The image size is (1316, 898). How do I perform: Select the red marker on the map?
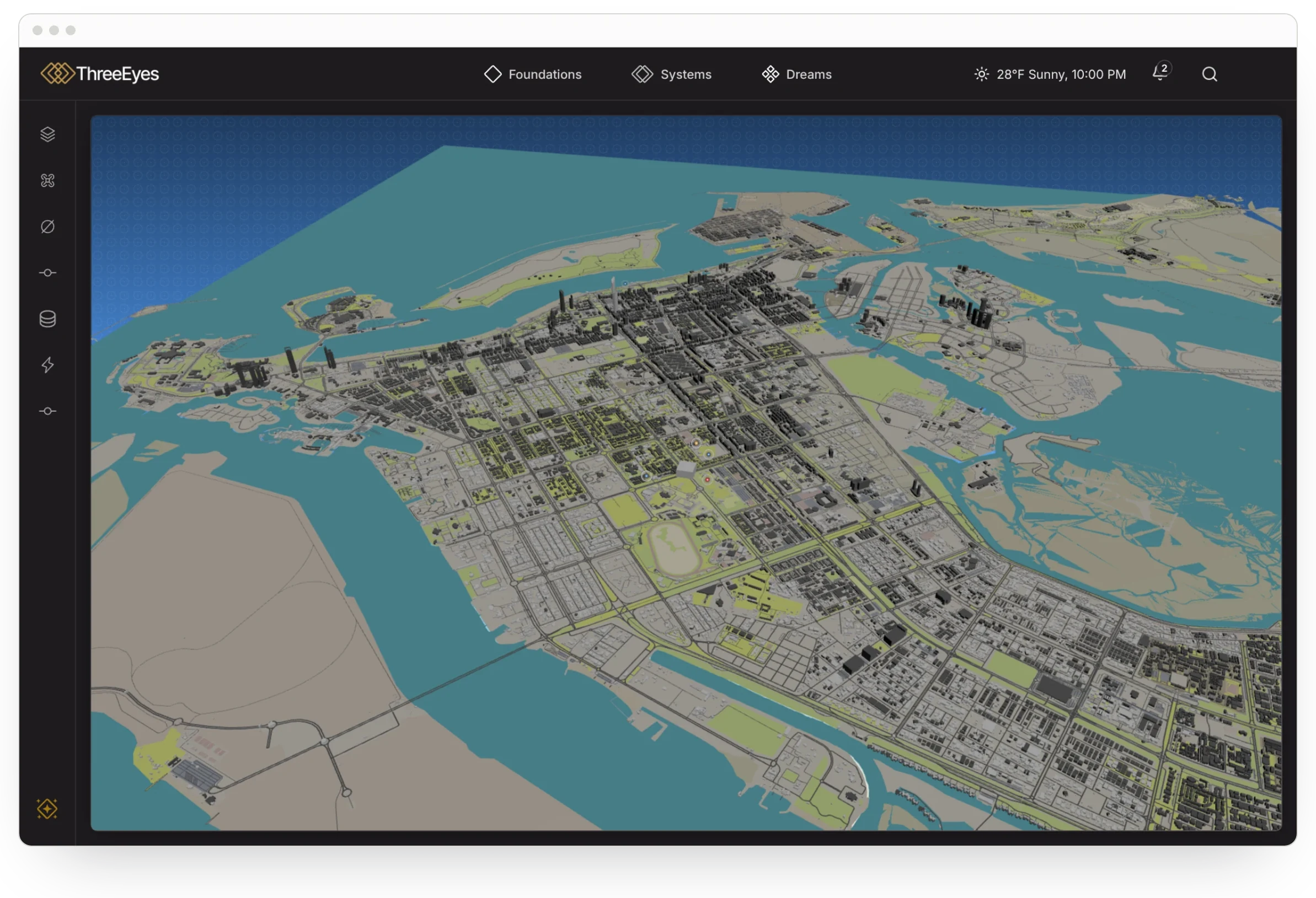707,479
